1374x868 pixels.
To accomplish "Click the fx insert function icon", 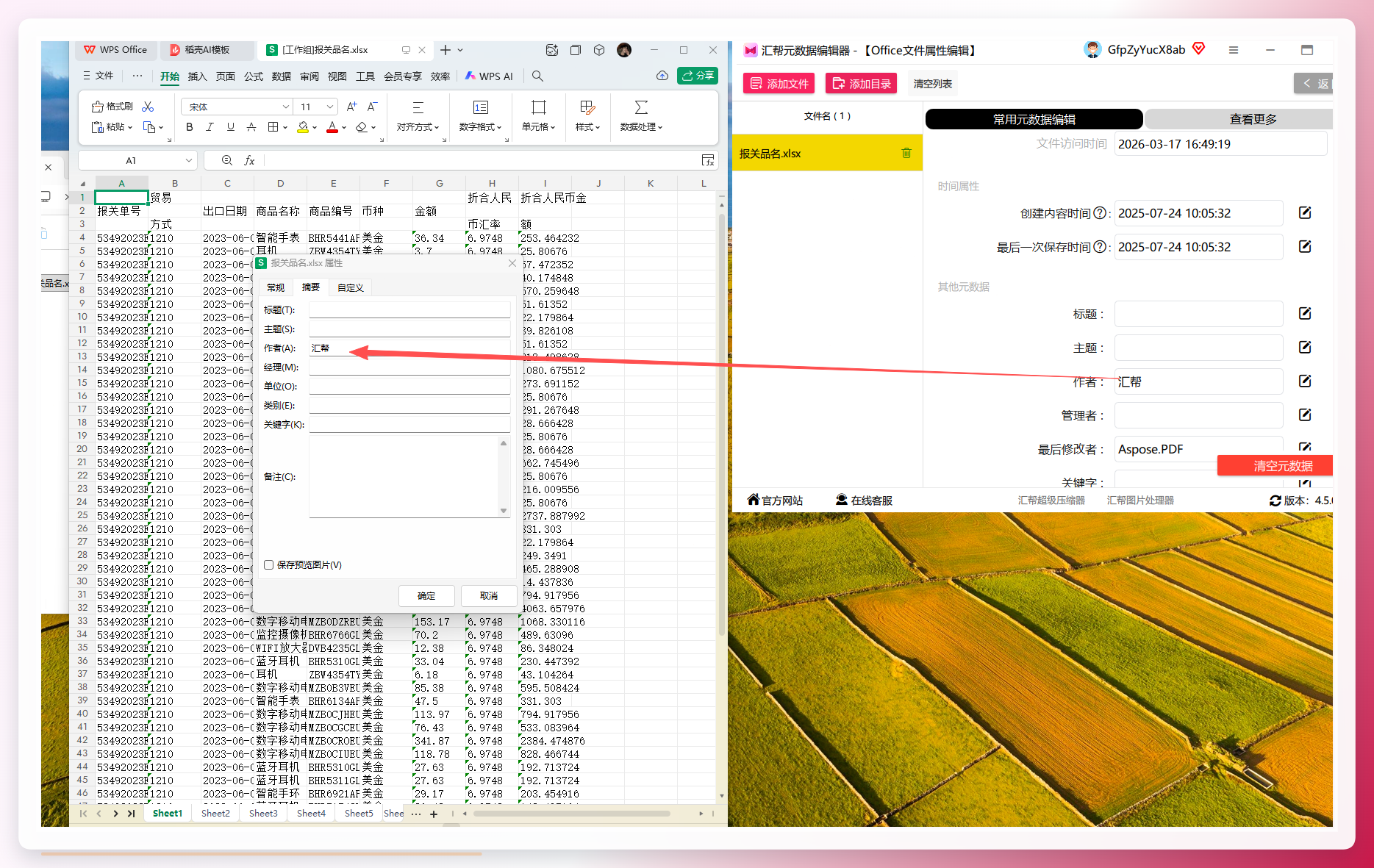I will 249,160.
